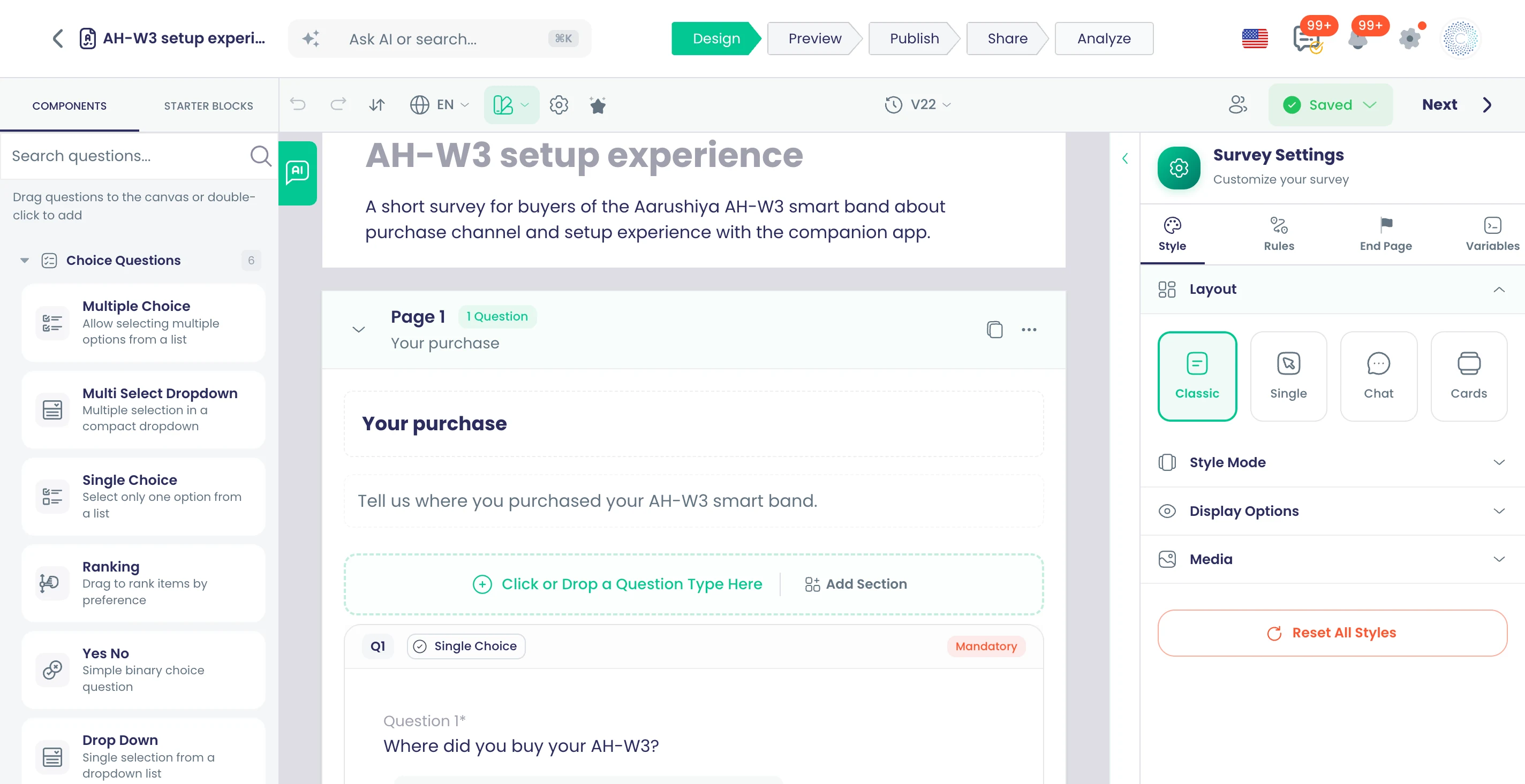Screen dimensions: 1525x784
Task: Click the Reset All Styles button
Action: [x=1332, y=633]
